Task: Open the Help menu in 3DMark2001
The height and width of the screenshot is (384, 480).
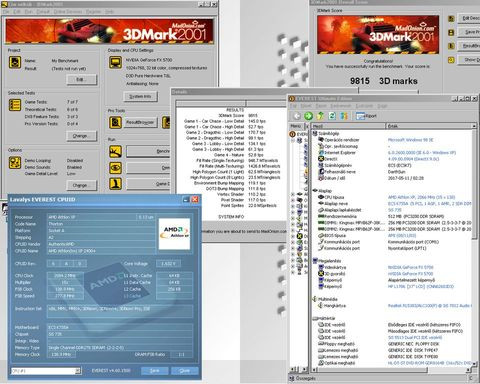Action: tap(110, 12)
